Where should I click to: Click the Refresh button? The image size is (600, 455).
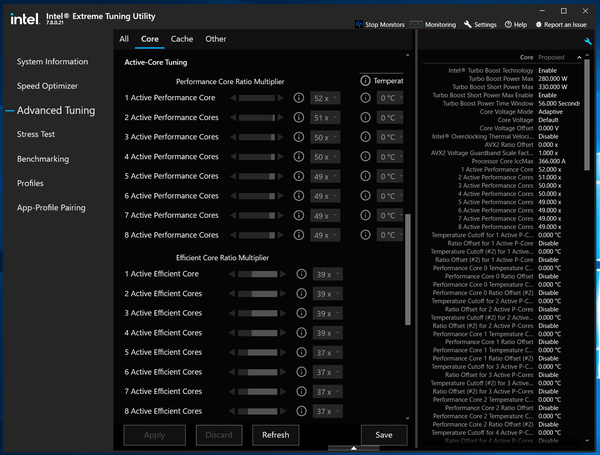[276, 435]
